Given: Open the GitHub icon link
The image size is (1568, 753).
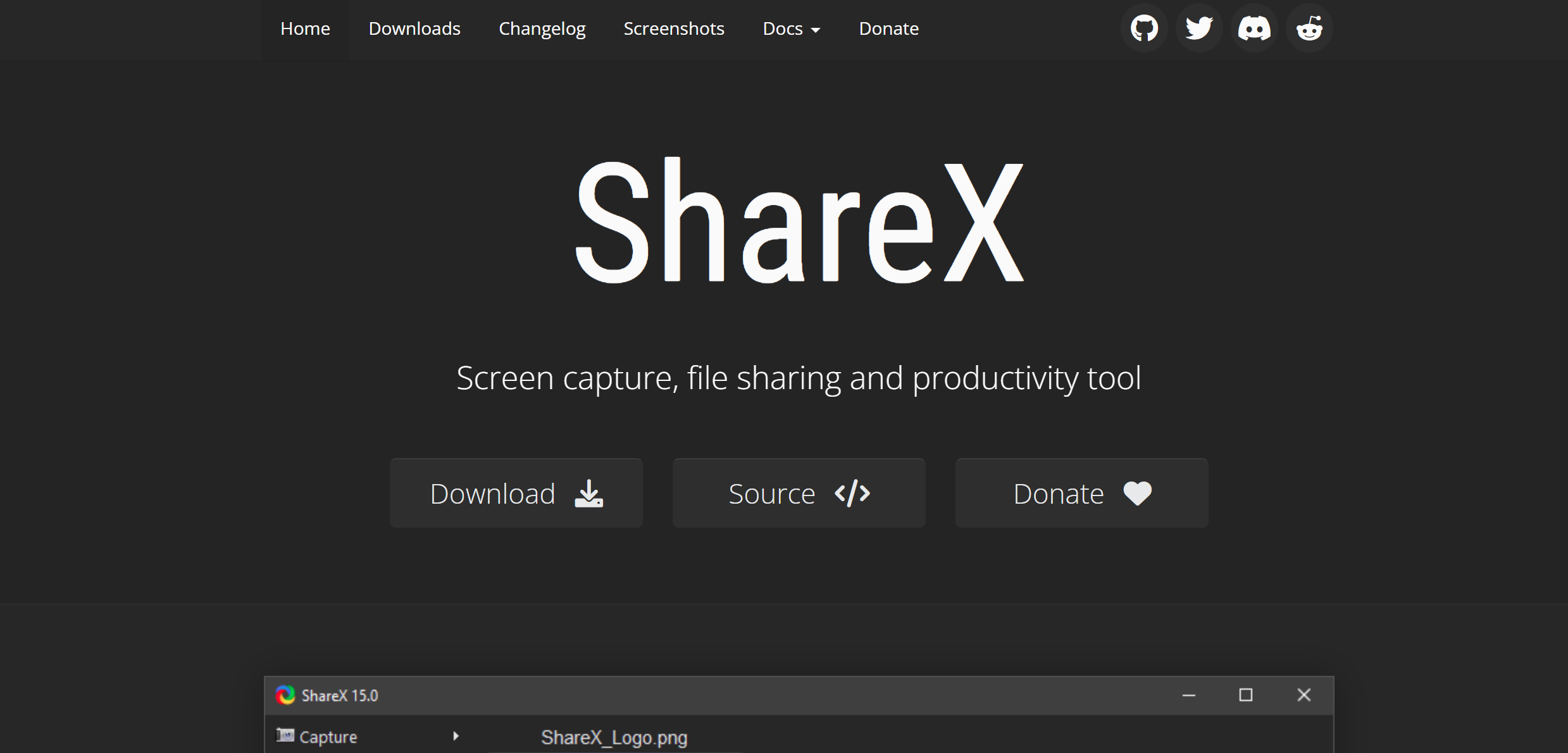Looking at the screenshot, I should click(x=1144, y=28).
